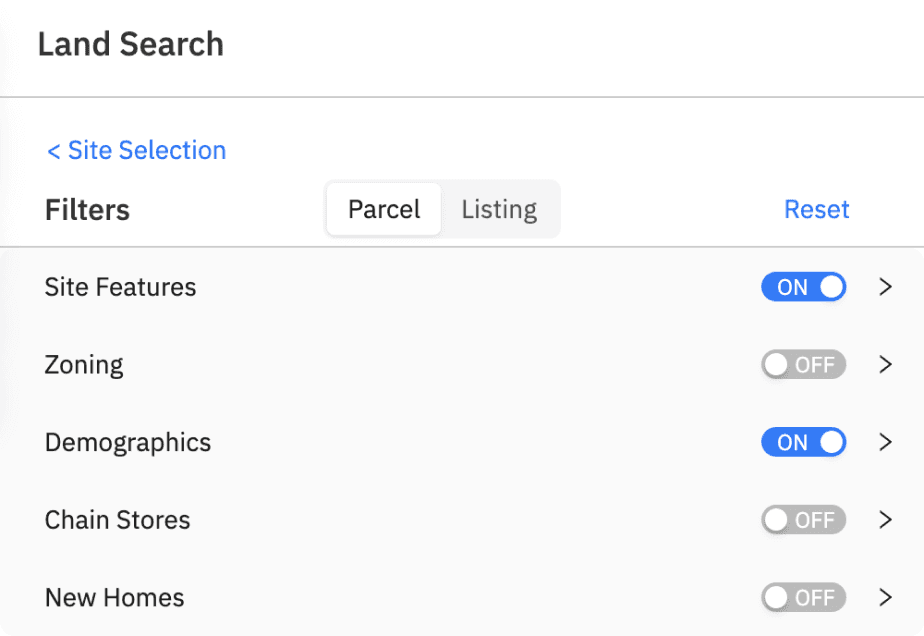Turn on the Chain Stores toggle
924x636 pixels.
click(803, 520)
